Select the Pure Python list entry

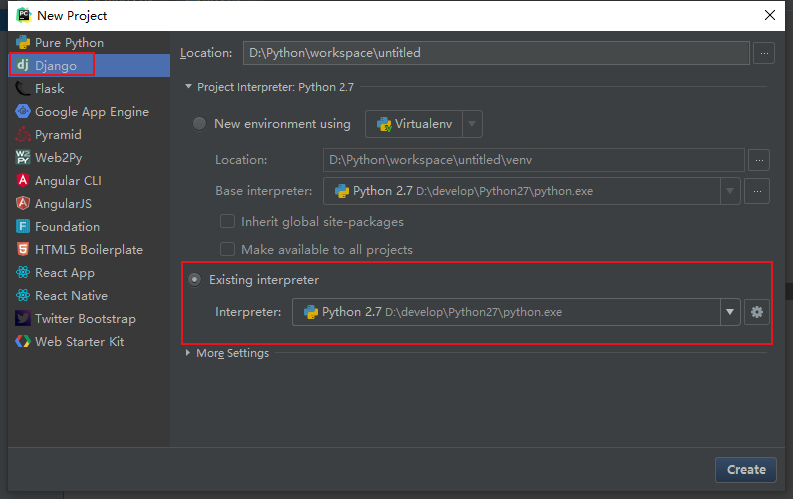pyautogui.click(x=89, y=42)
